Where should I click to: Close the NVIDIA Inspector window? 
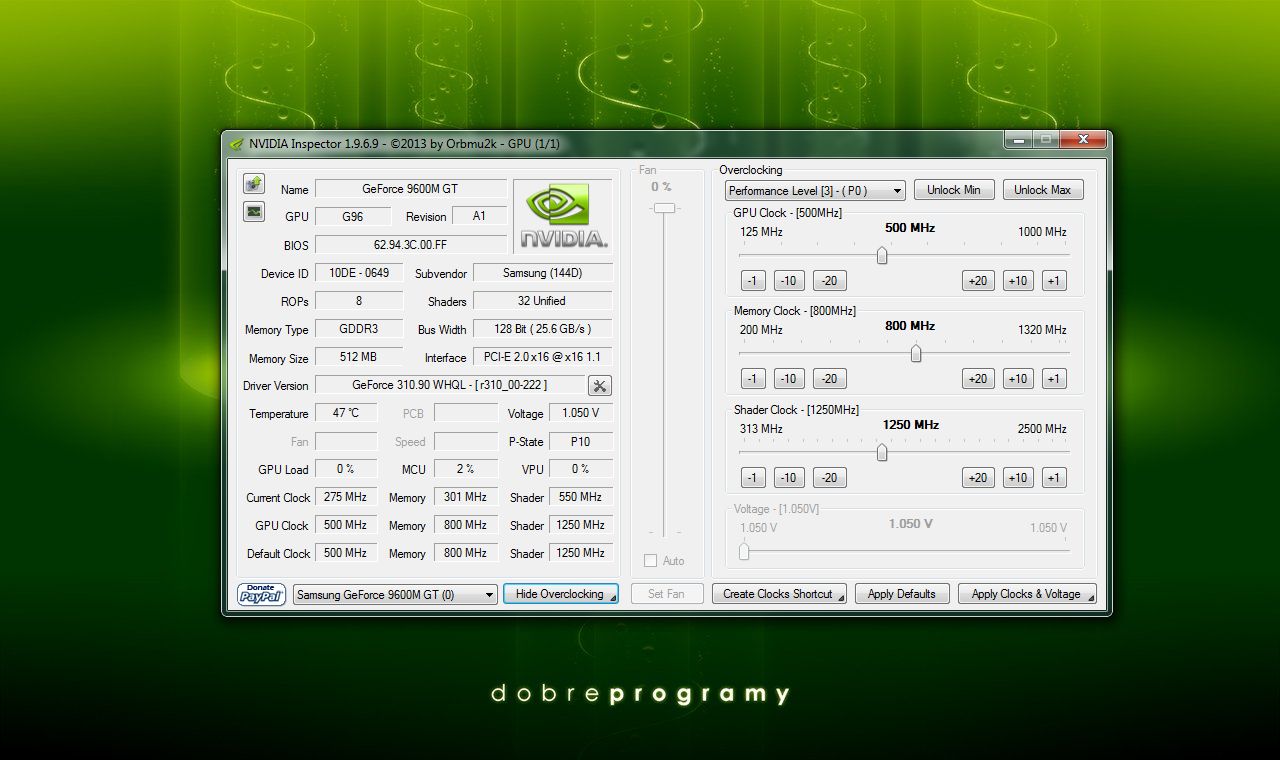tap(1082, 140)
